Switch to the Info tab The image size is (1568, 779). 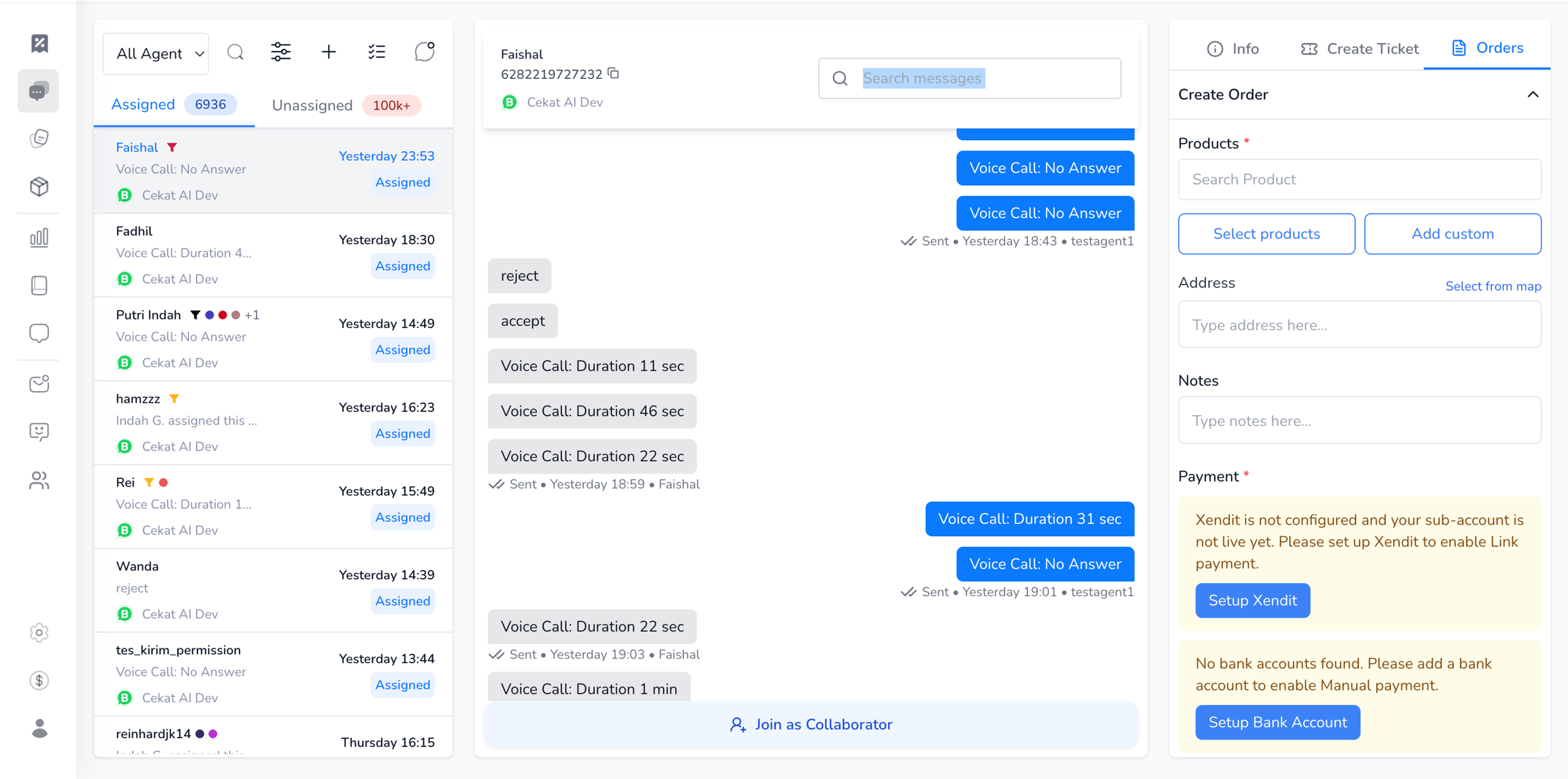click(x=1232, y=48)
